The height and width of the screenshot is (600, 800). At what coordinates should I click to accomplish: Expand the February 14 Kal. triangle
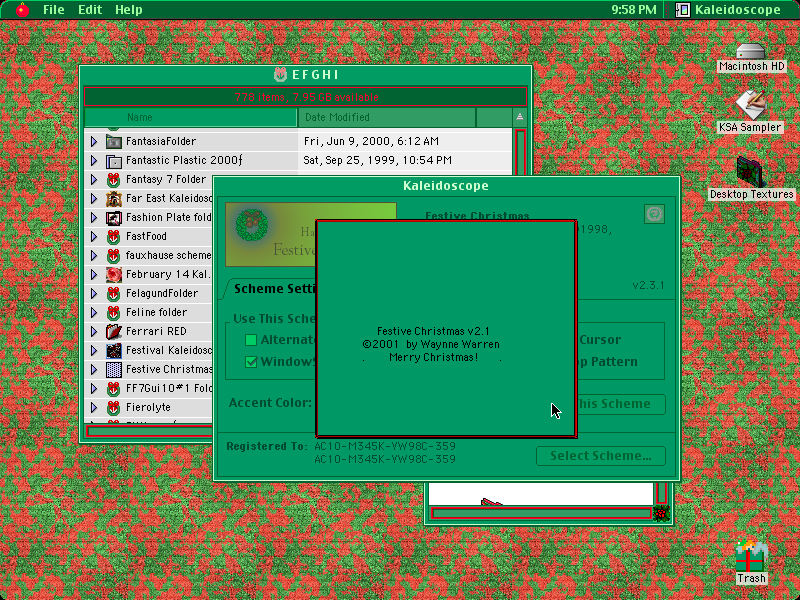(94, 274)
